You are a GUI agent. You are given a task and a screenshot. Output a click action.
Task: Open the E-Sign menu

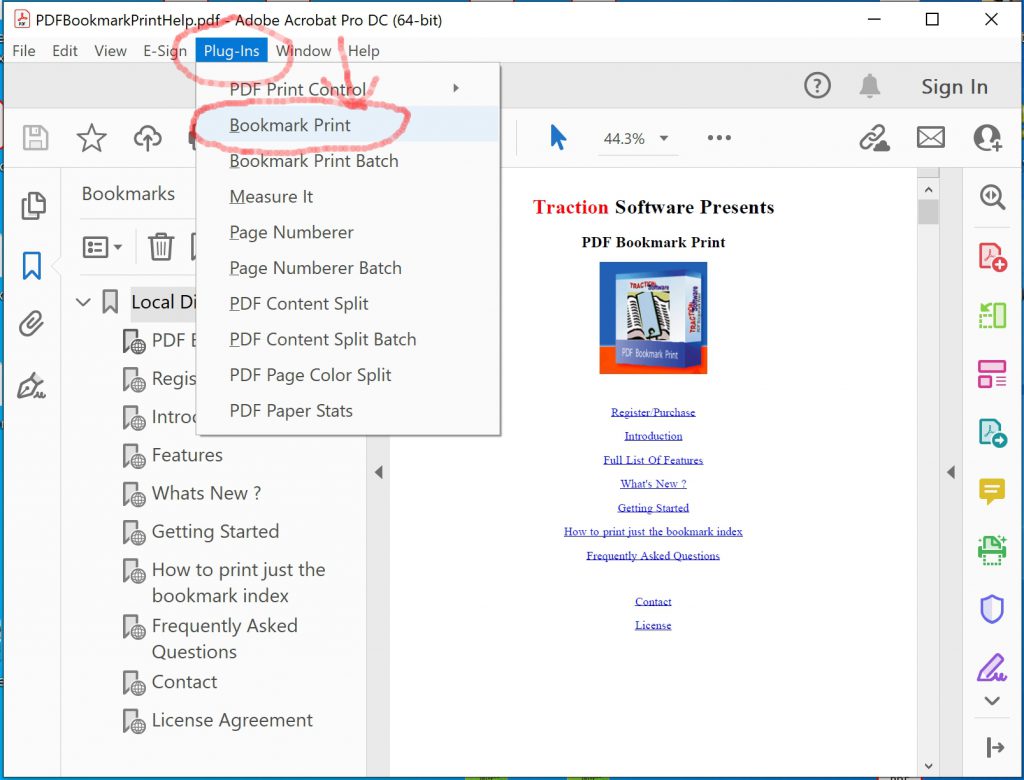[x=164, y=51]
